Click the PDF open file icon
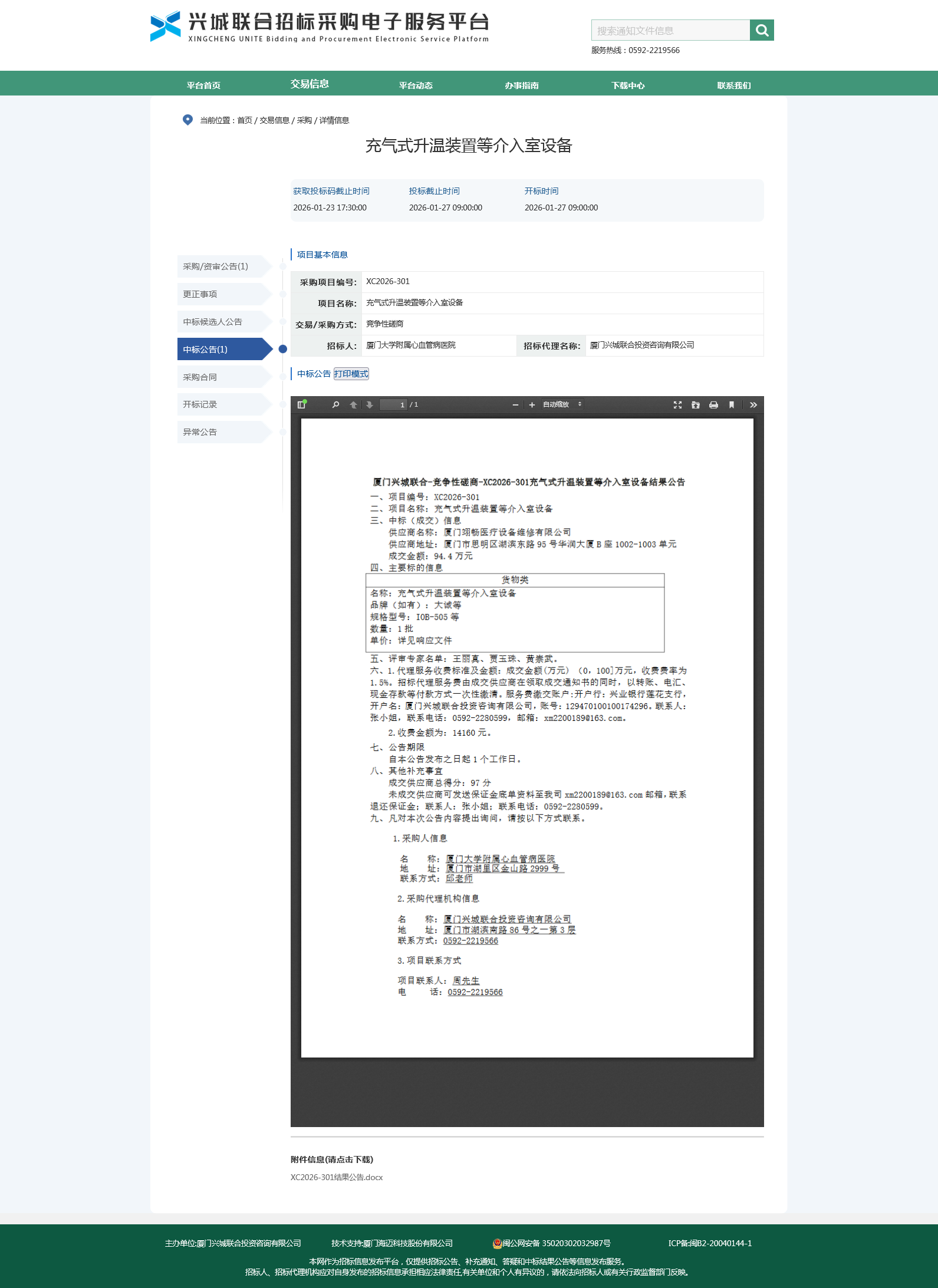The width and height of the screenshot is (938, 1288). (696, 404)
